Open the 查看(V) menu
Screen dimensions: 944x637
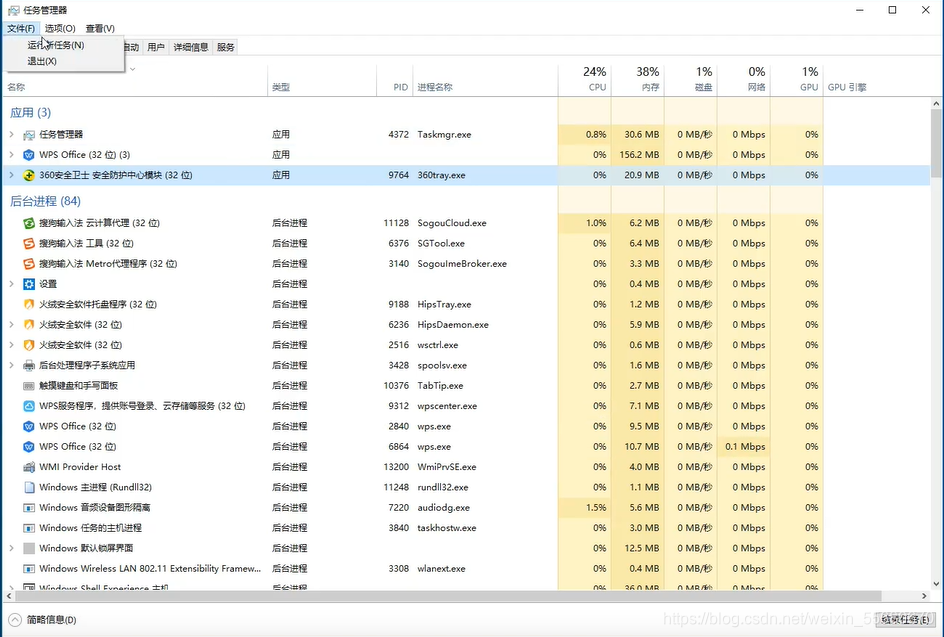click(x=100, y=28)
